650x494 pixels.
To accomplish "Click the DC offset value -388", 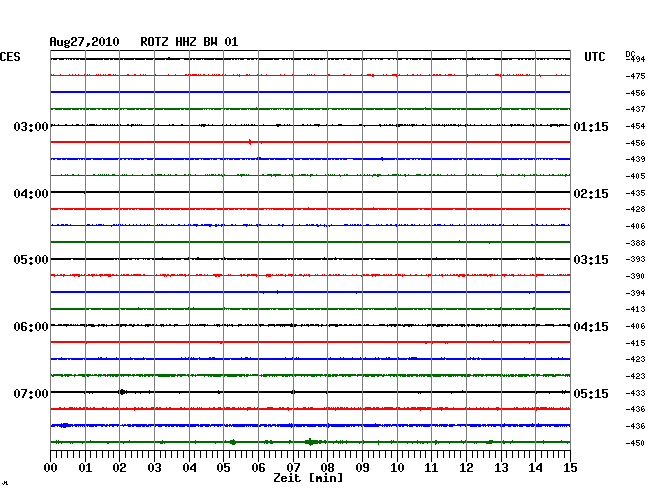I will coord(635,243).
